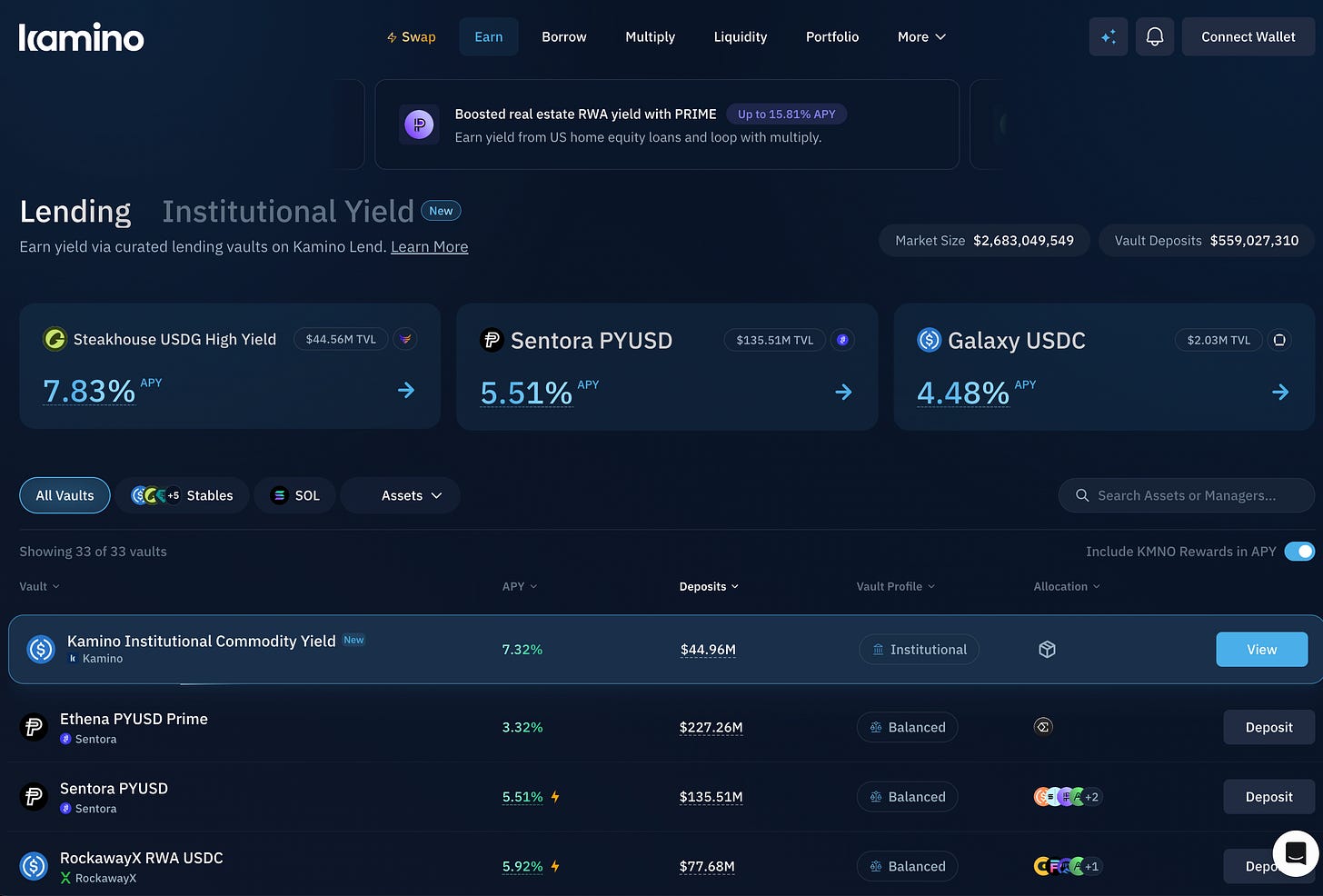Viewport: 1323px width, 896px height.
Task: Click the Galaxy manager badge icon
Action: [1279, 340]
